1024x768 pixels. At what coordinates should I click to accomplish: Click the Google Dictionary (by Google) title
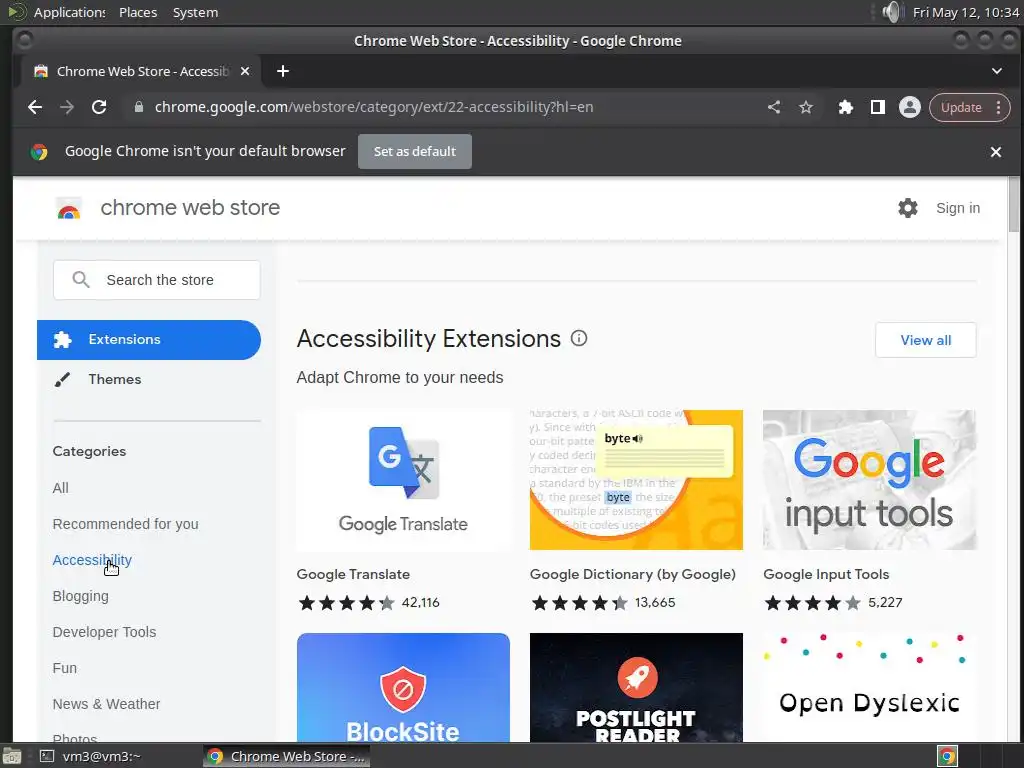(x=633, y=575)
